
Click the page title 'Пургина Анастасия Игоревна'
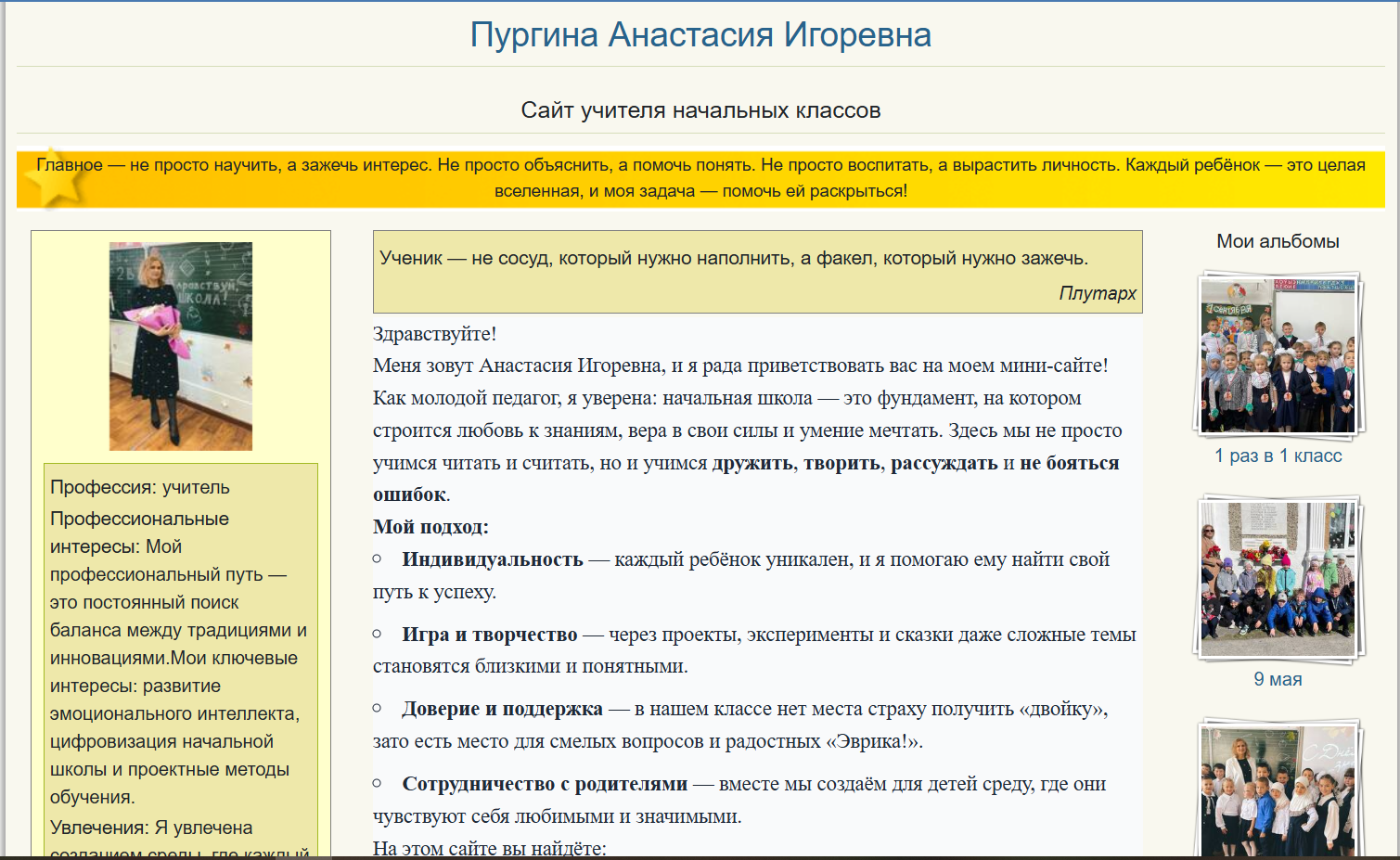(700, 35)
